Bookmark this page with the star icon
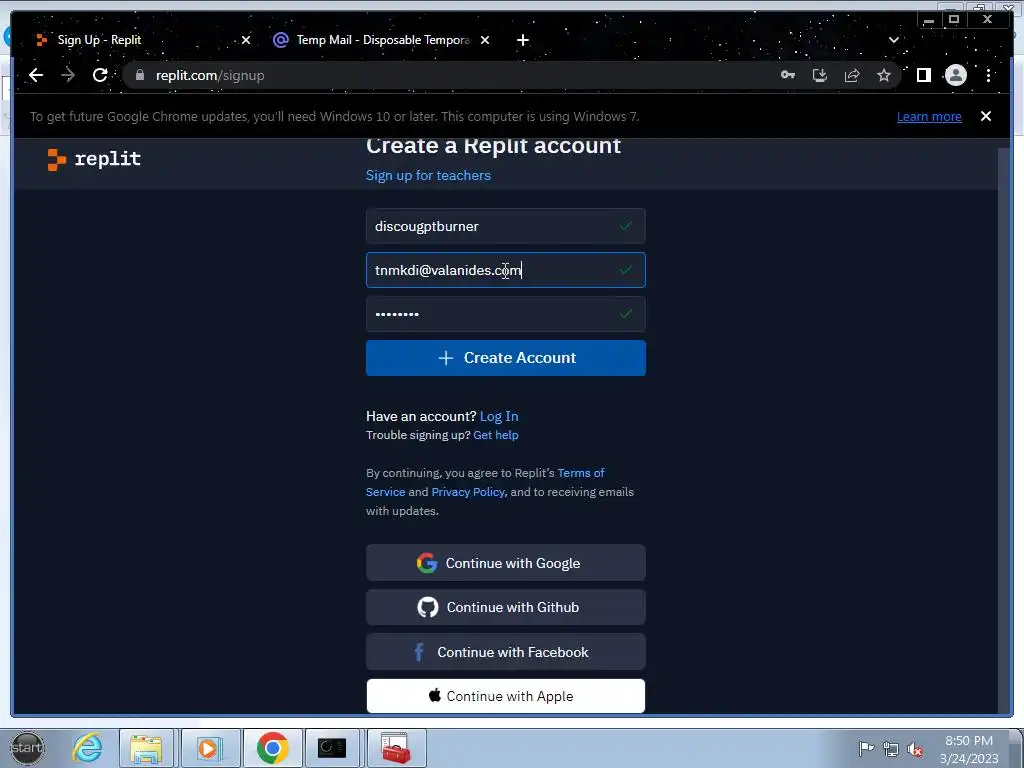The height and width of the screenshot is (768, 1024). click(x=884, y=75)
